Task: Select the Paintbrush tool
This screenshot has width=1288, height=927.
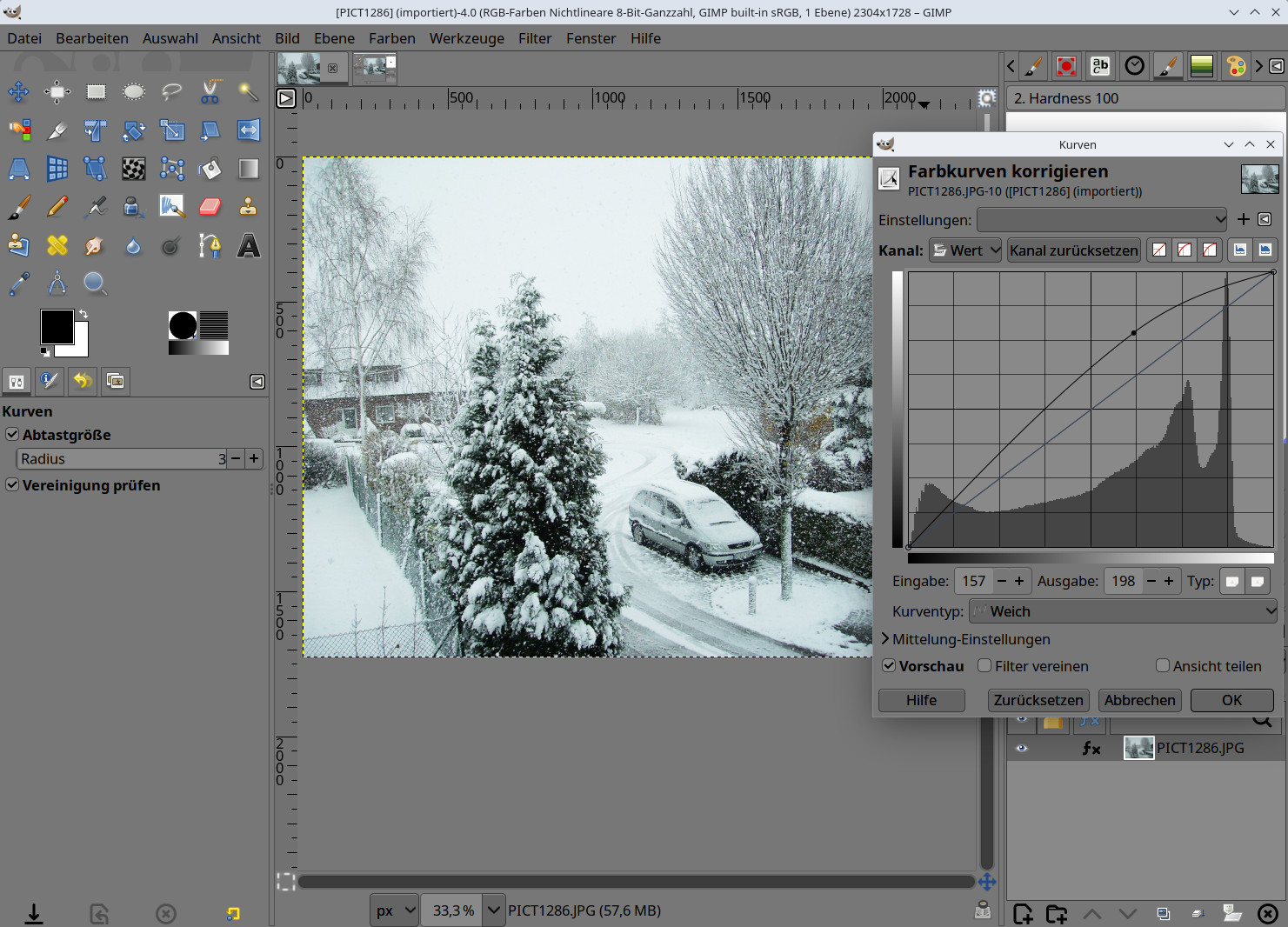Action: pos(19,207)
